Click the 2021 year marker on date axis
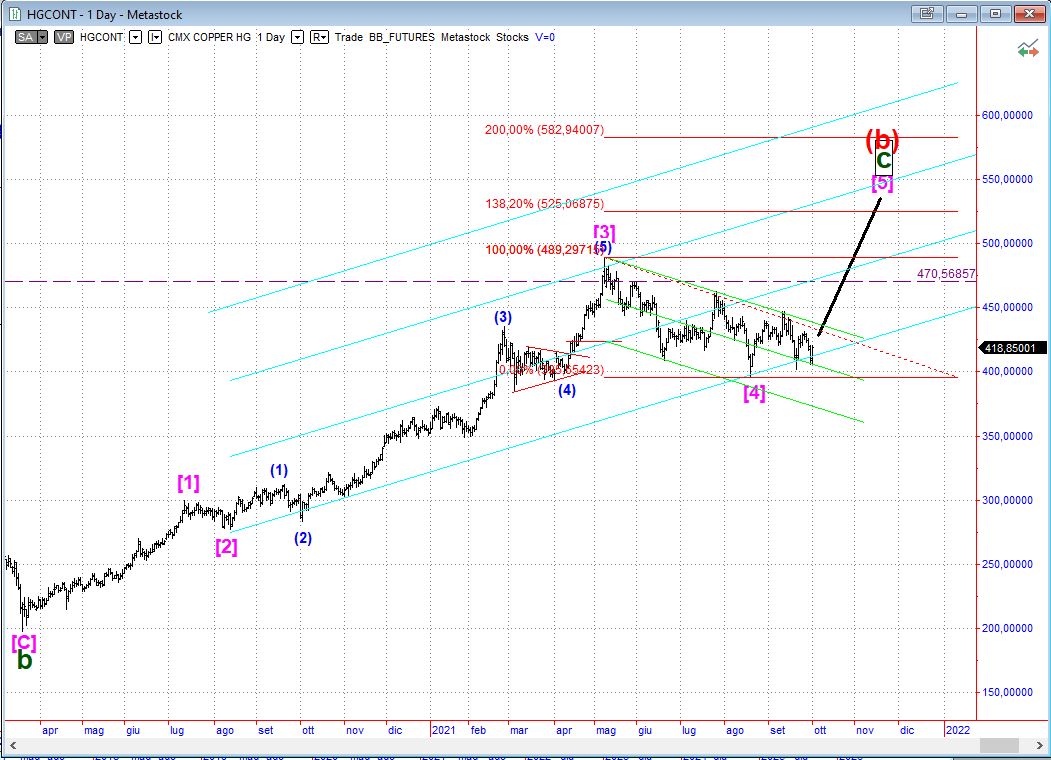The height and width of the screenshot is (760, 1051). 444,730
